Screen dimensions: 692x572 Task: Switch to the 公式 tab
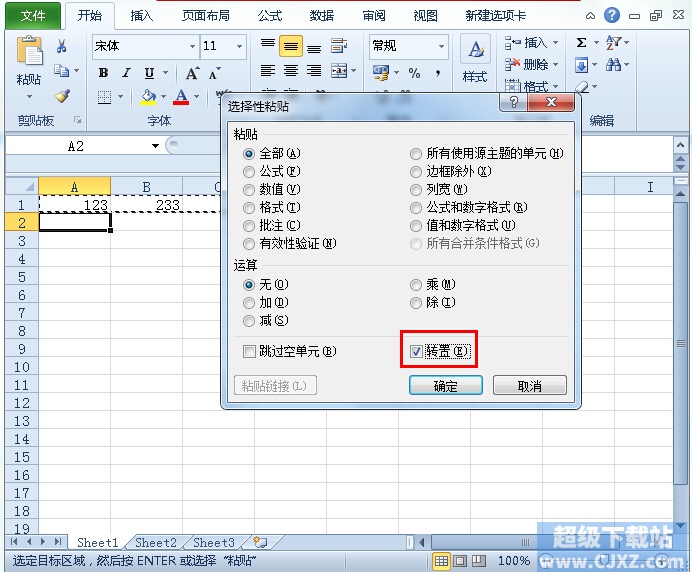pyautogui.click(x=270, y=16)
